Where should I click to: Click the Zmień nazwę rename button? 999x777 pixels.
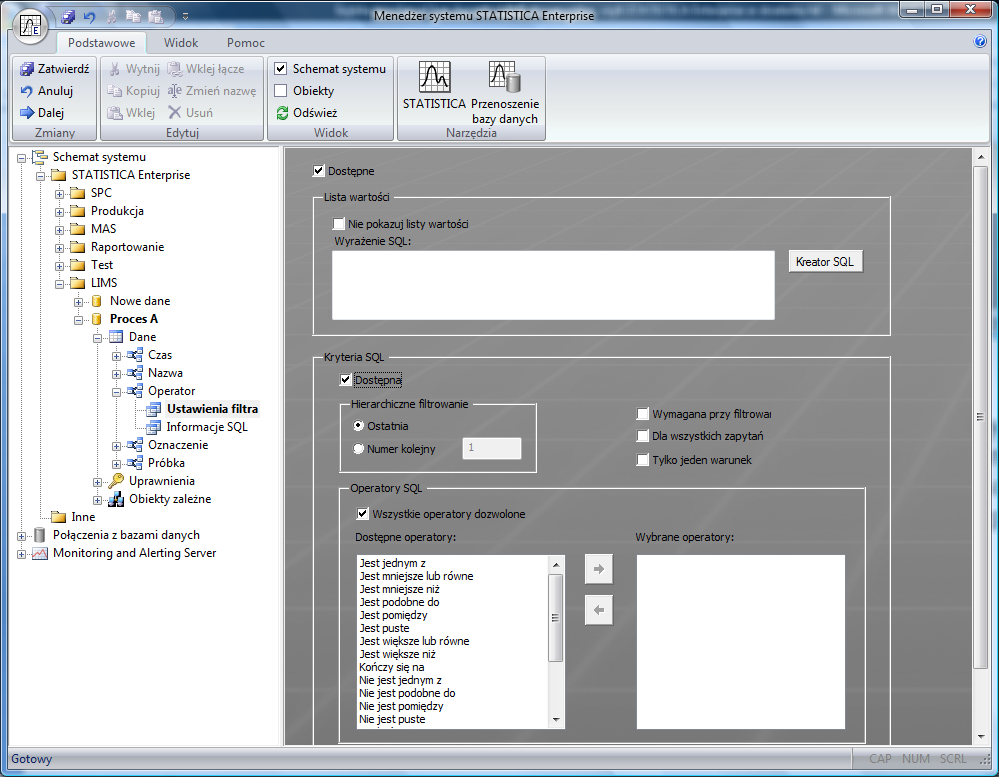tap(212, 91)
